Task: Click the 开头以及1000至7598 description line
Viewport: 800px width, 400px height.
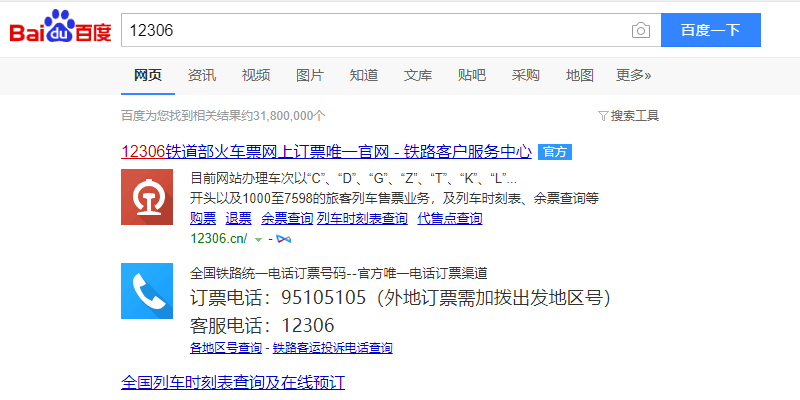Action: [394, 198]
